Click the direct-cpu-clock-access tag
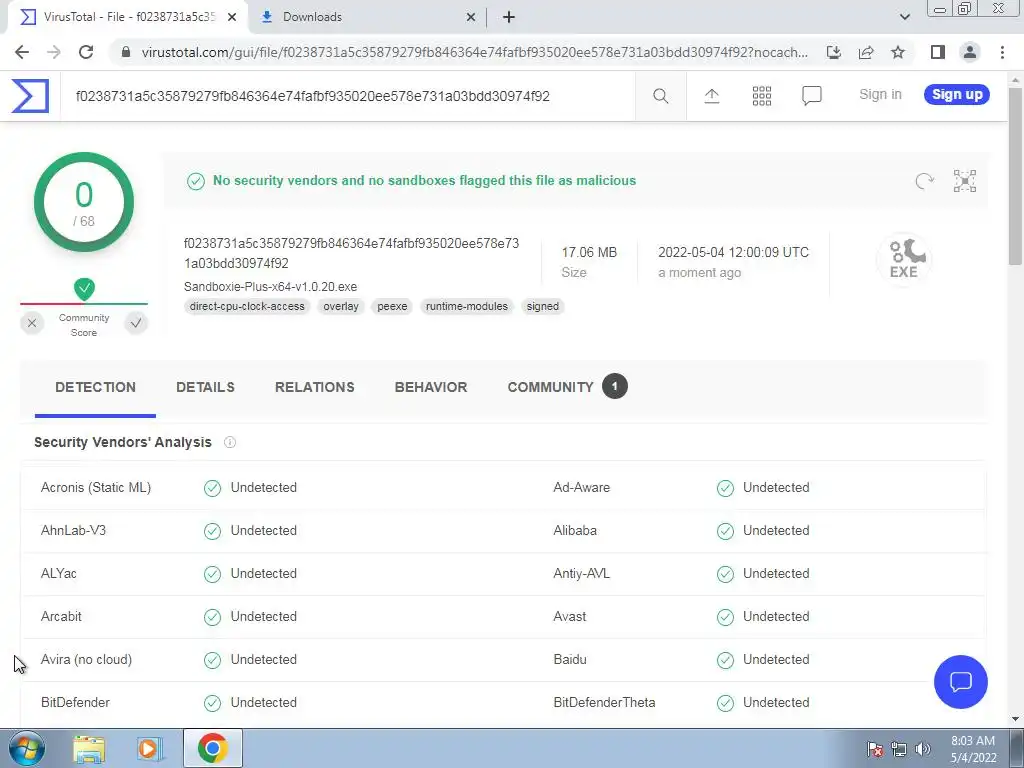Viewport: 1024px width, 768px height. [x=247, y=306]
